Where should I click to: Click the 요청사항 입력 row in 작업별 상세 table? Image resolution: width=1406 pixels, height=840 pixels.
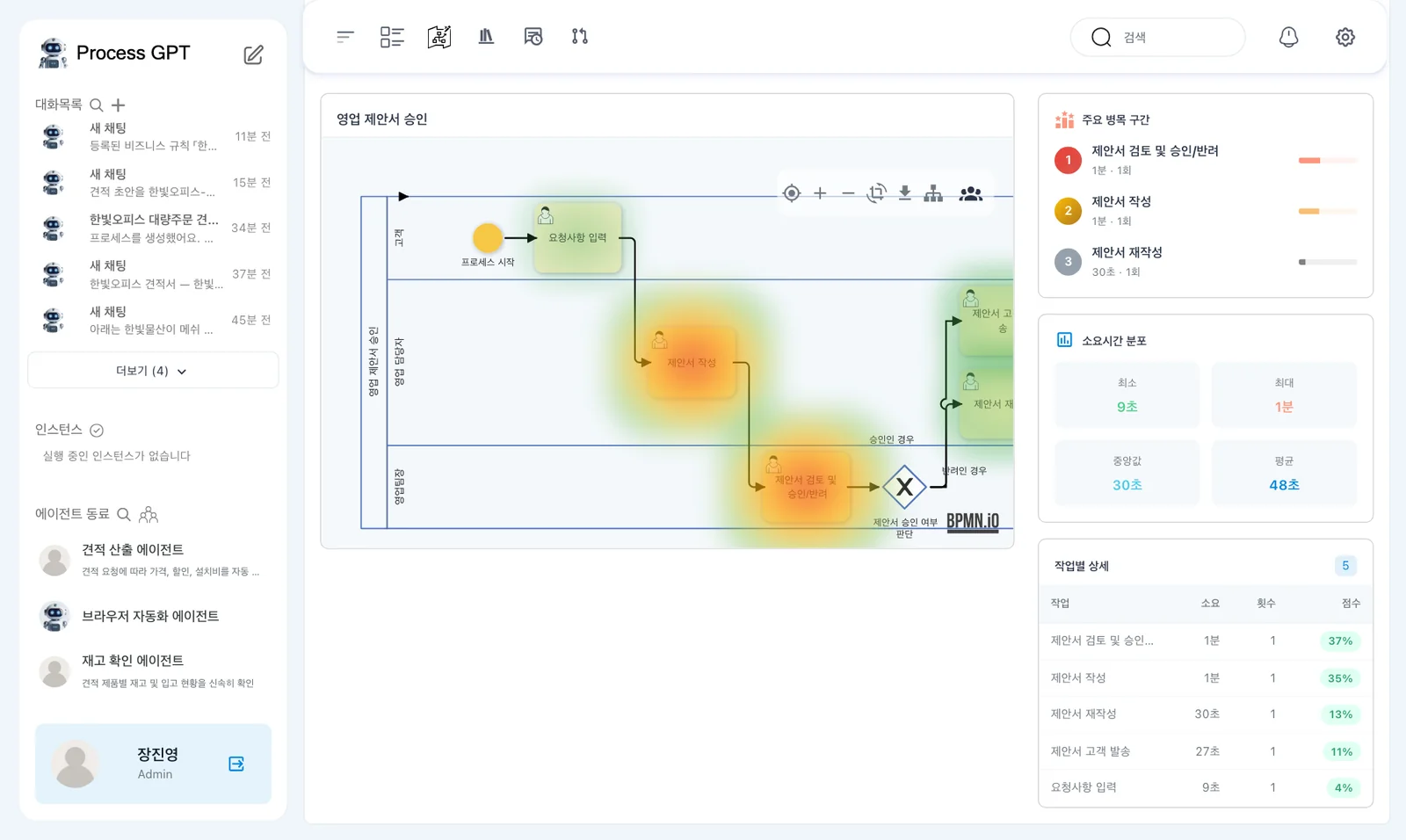pyautogui.click(x=1205, y=787)
